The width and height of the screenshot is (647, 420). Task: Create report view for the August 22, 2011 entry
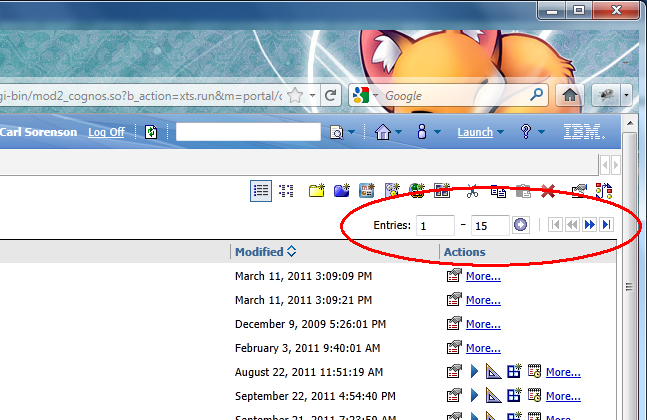pyautogui.click(x=514, y=371)
